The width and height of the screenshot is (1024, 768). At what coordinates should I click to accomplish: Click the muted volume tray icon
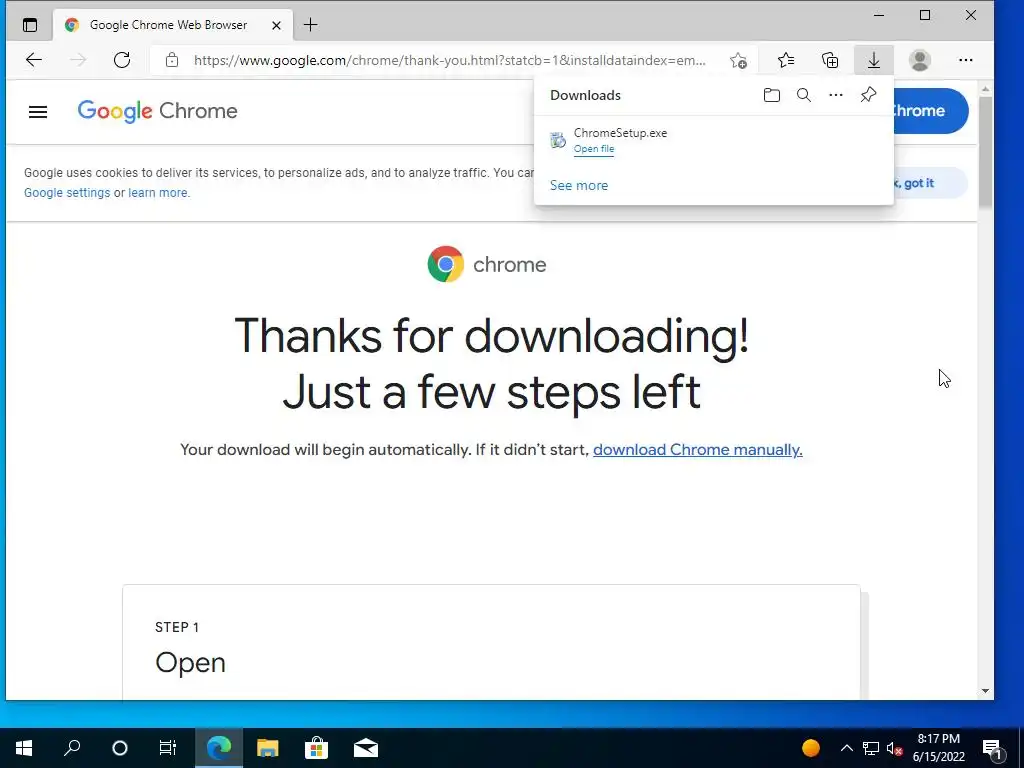pyautogui.click(x=895, y=748)
